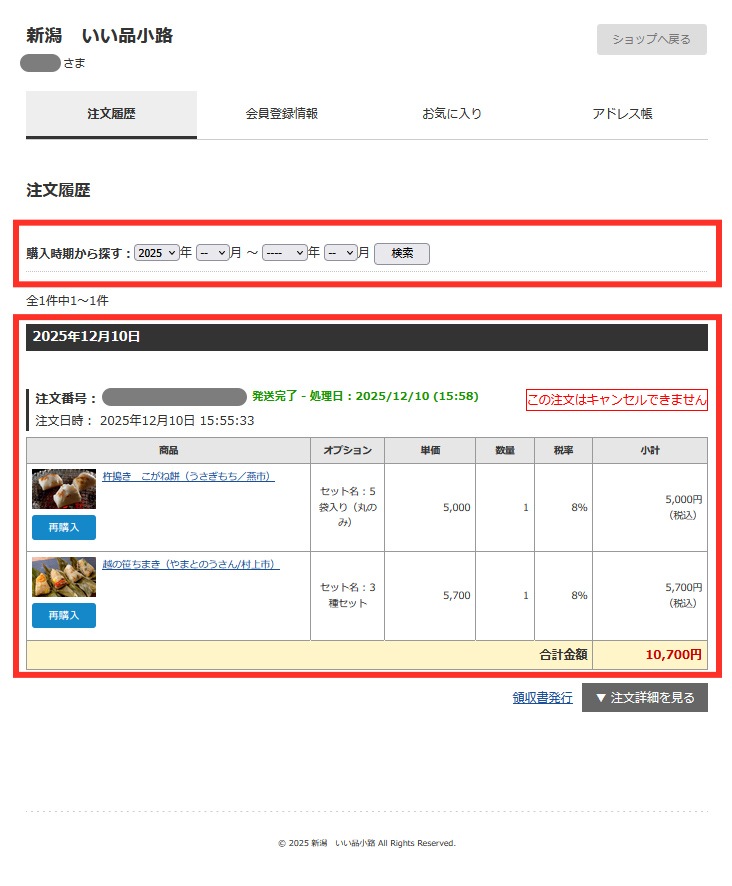732x886 pixels.
Task: Click the 領収書発行 receipt link
Action: point(542,698)
